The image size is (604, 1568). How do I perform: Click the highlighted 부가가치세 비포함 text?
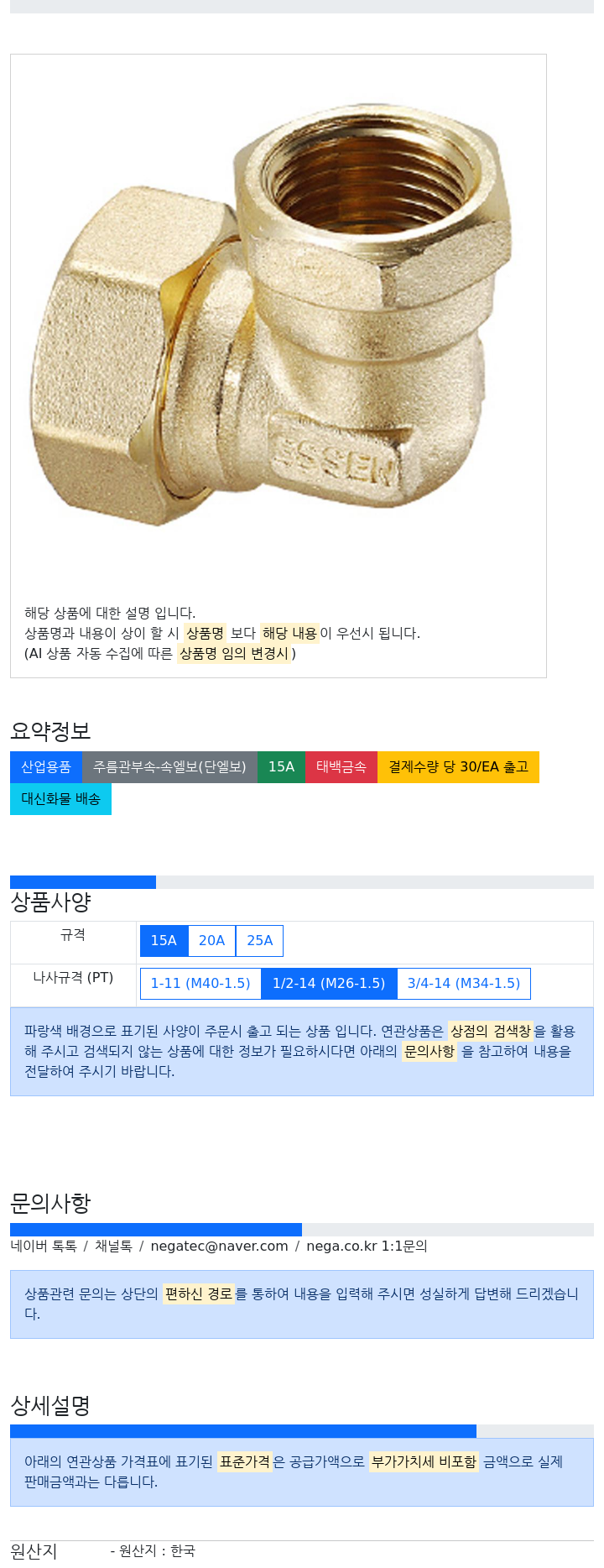coord(424,1462)
